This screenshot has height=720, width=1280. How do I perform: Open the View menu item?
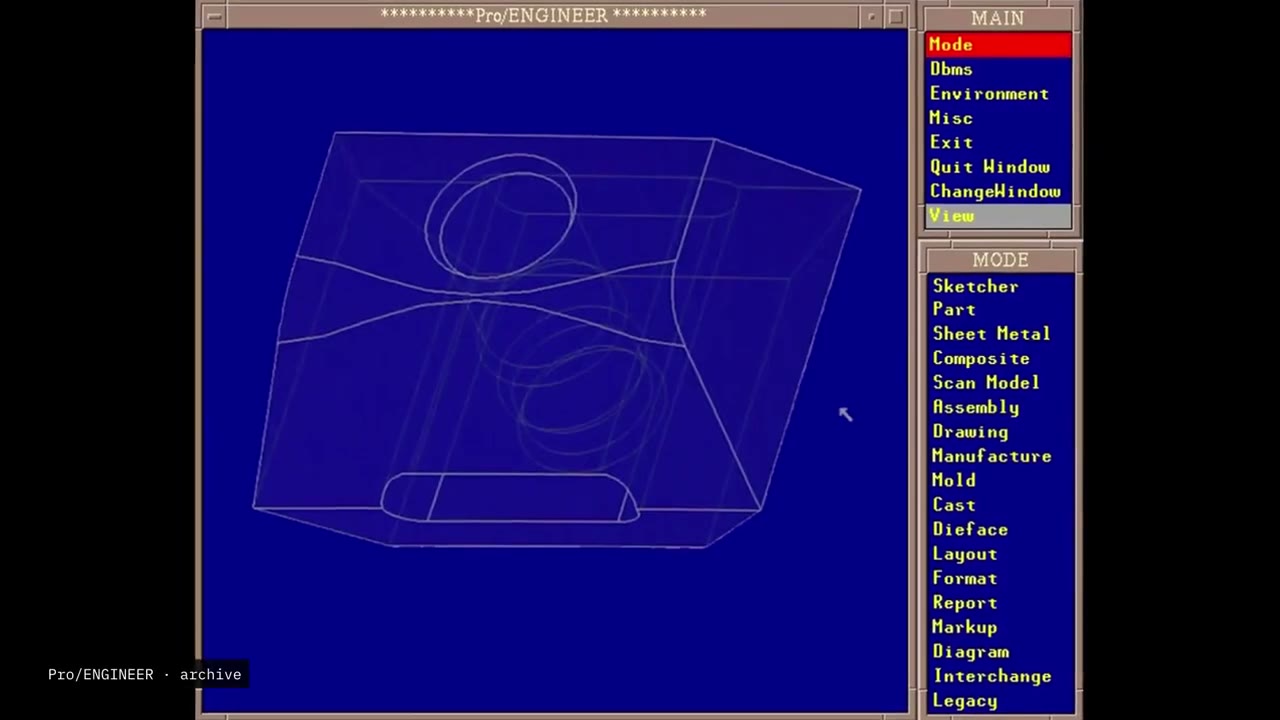coord(998,216)
